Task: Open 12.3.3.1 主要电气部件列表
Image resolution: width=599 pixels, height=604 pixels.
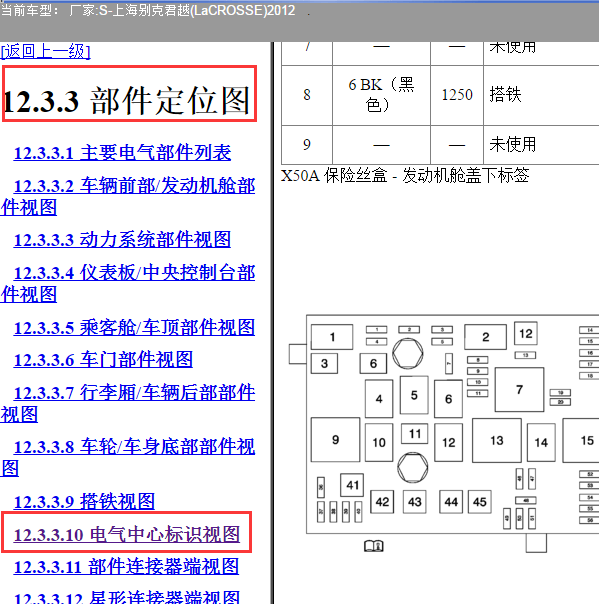Action: (122, 153)
